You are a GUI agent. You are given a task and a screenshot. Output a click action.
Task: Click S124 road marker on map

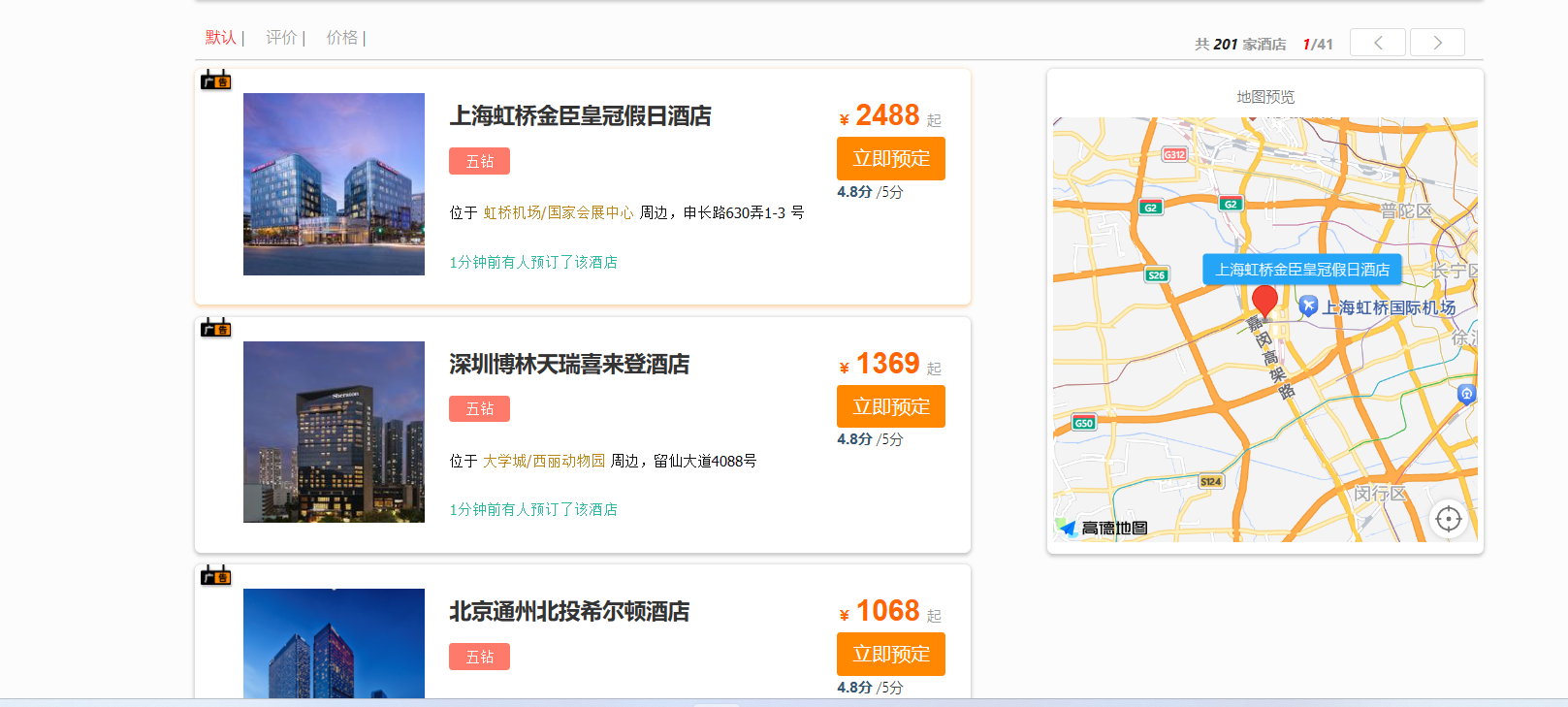(1211, 481)
